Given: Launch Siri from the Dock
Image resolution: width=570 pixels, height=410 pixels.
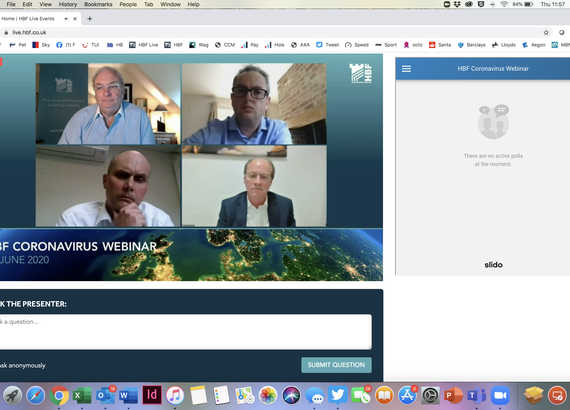Looking at the screenshot, I should 291,395.
